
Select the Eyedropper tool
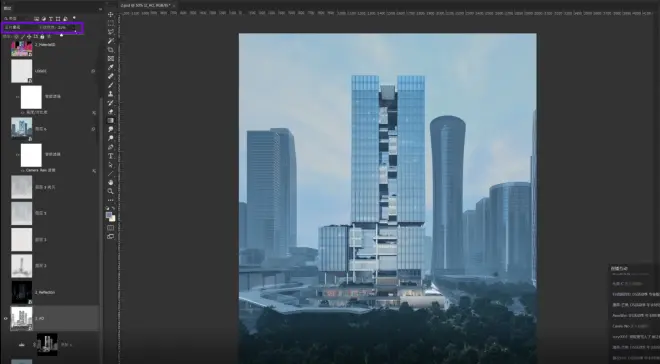pos(111,67)
